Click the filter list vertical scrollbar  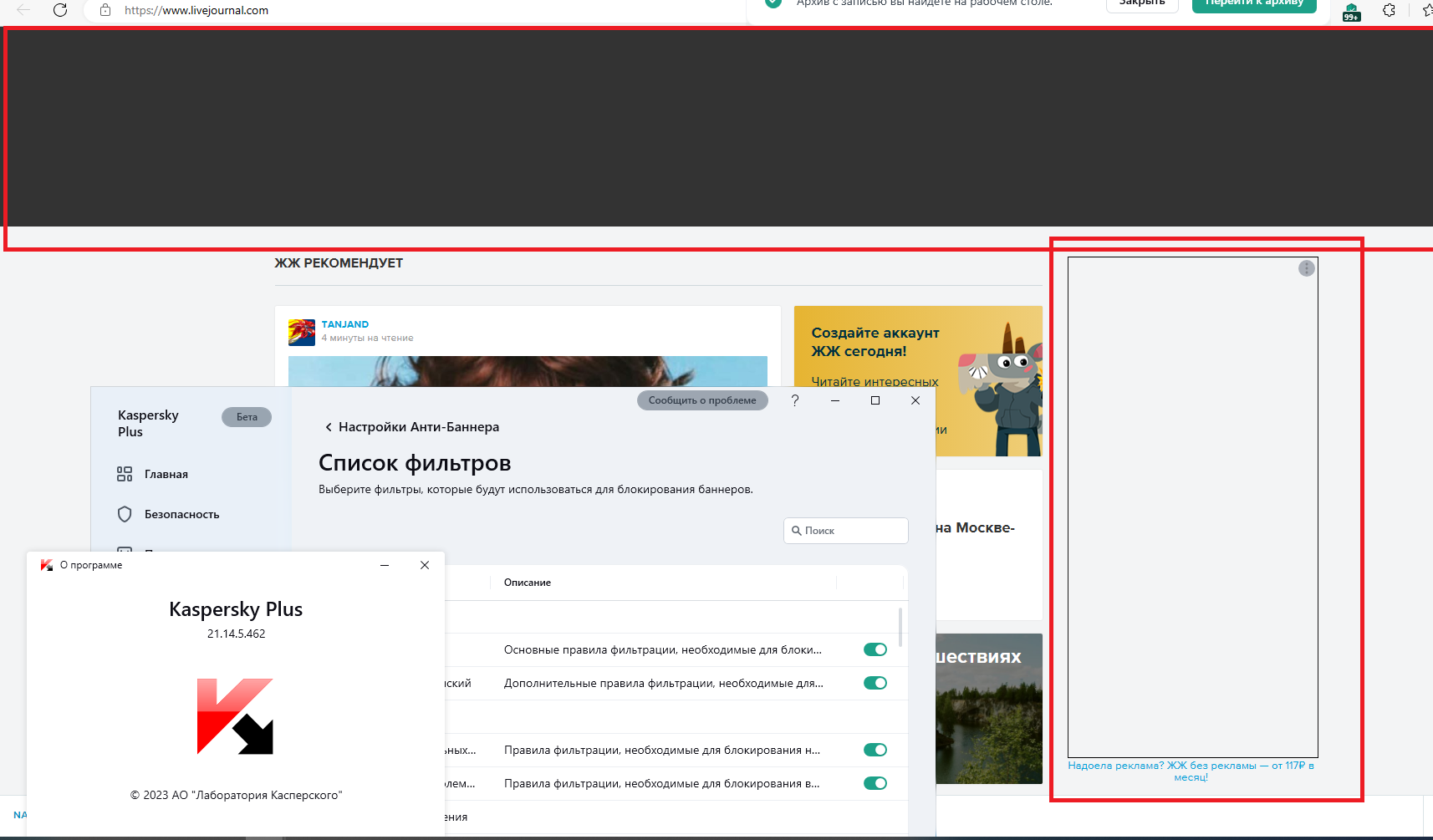(900, 627)
